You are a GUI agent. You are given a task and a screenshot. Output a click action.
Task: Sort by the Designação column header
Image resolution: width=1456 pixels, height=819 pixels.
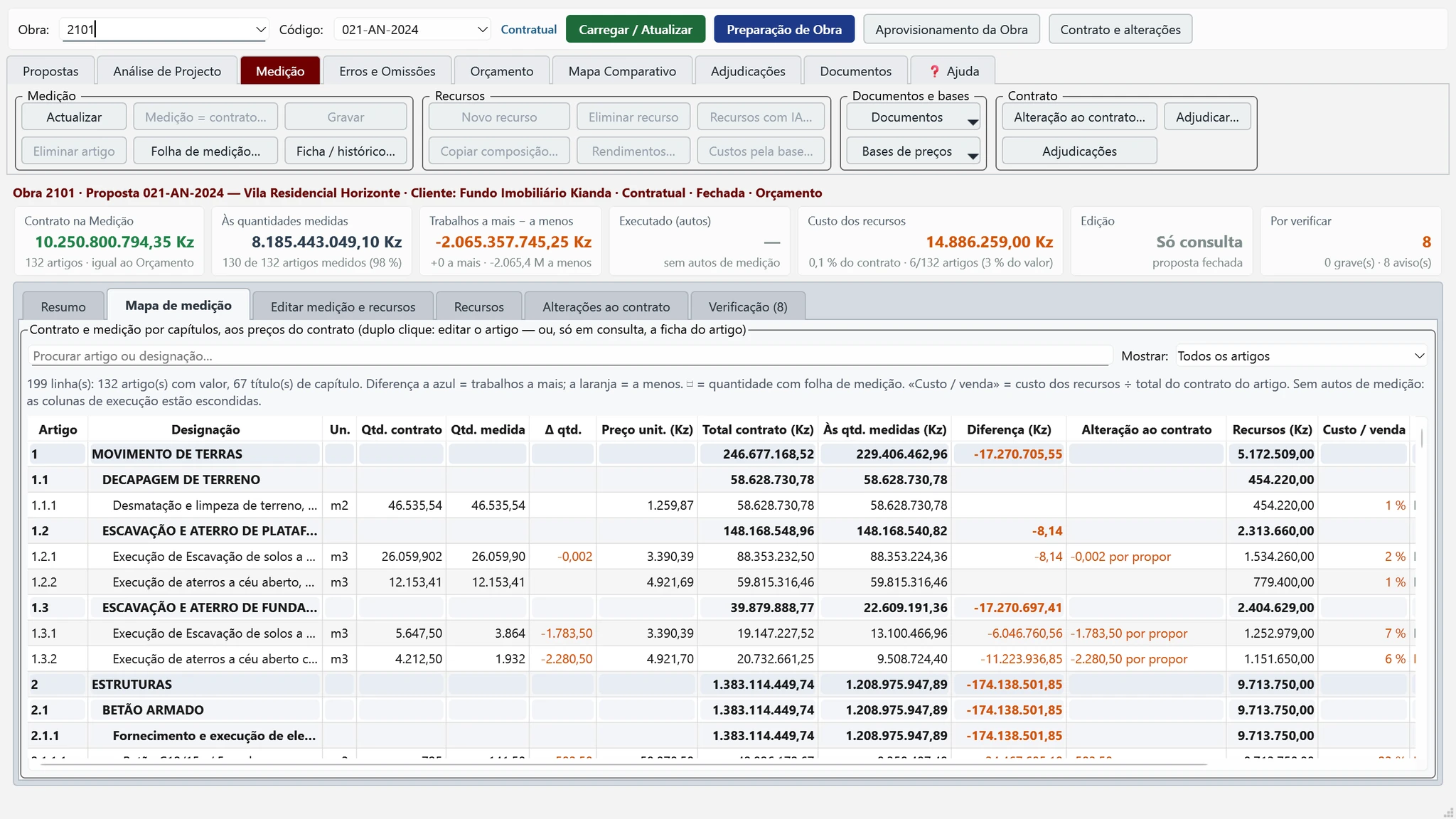click(x=205, y=429)
